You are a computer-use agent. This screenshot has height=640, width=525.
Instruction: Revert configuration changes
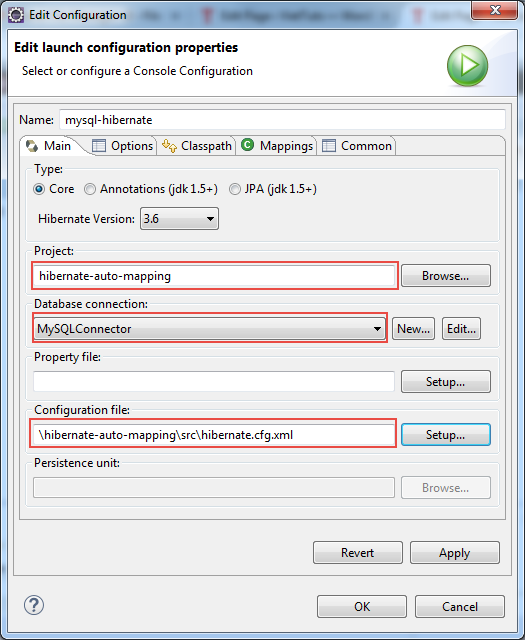point(358,553)
